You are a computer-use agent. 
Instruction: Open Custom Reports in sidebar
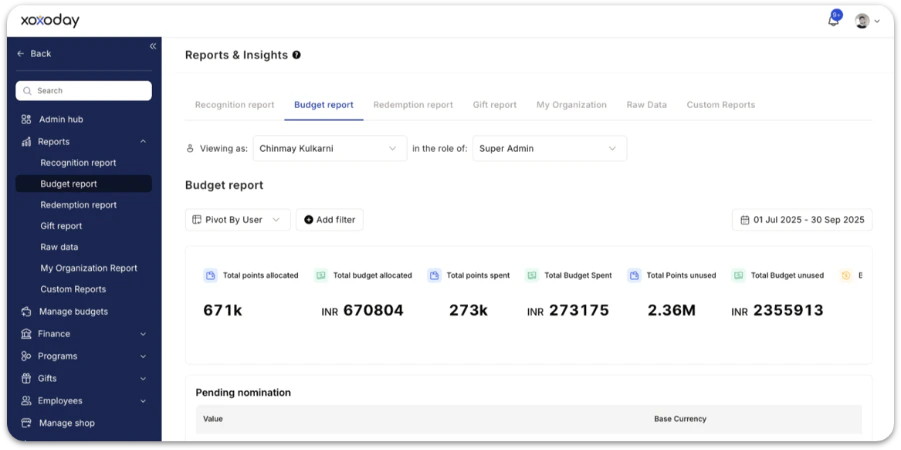(73, 289)
